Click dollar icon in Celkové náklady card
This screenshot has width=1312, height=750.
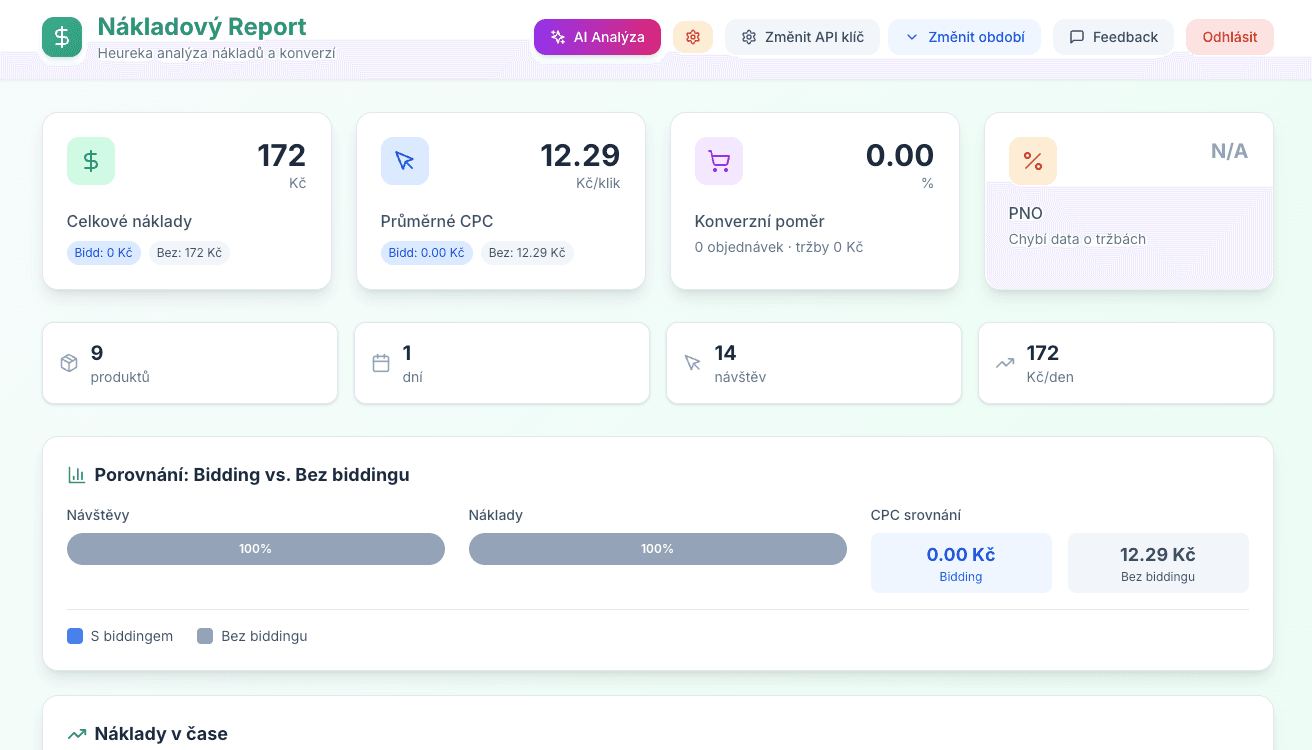click(91, 161)
